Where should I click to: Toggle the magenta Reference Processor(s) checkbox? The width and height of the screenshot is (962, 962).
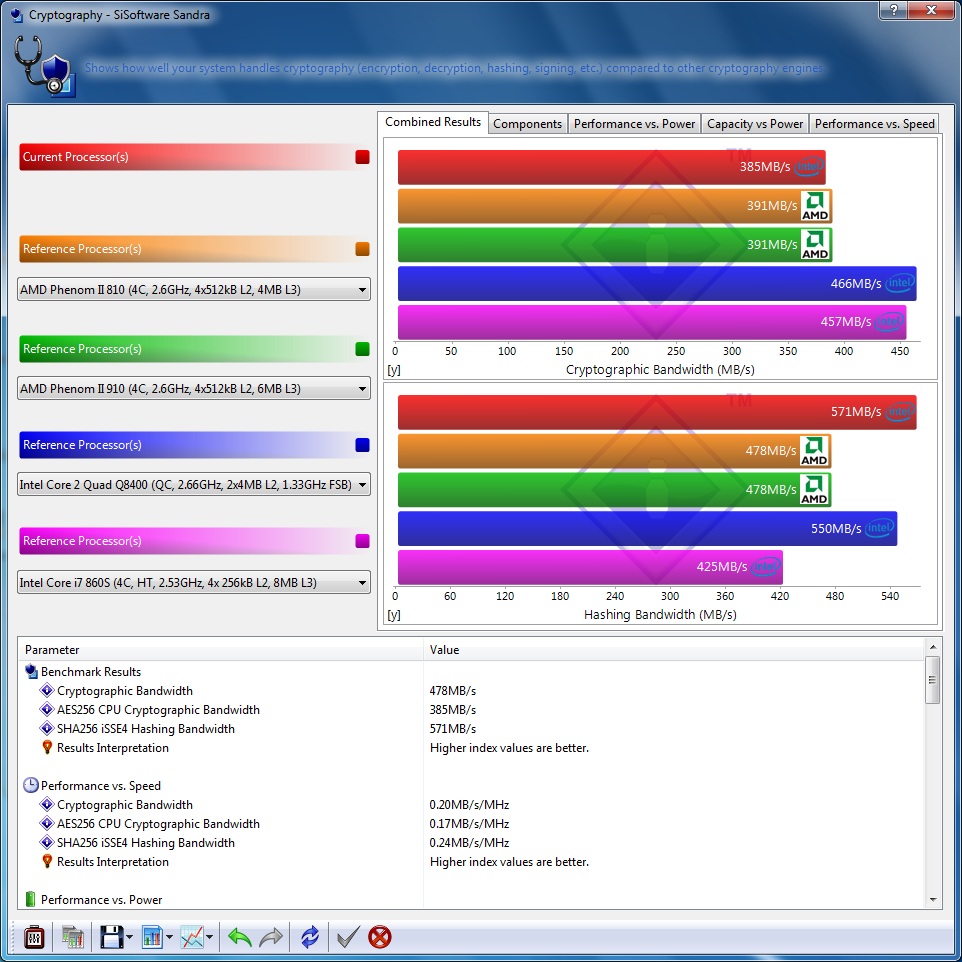(363, 541)
